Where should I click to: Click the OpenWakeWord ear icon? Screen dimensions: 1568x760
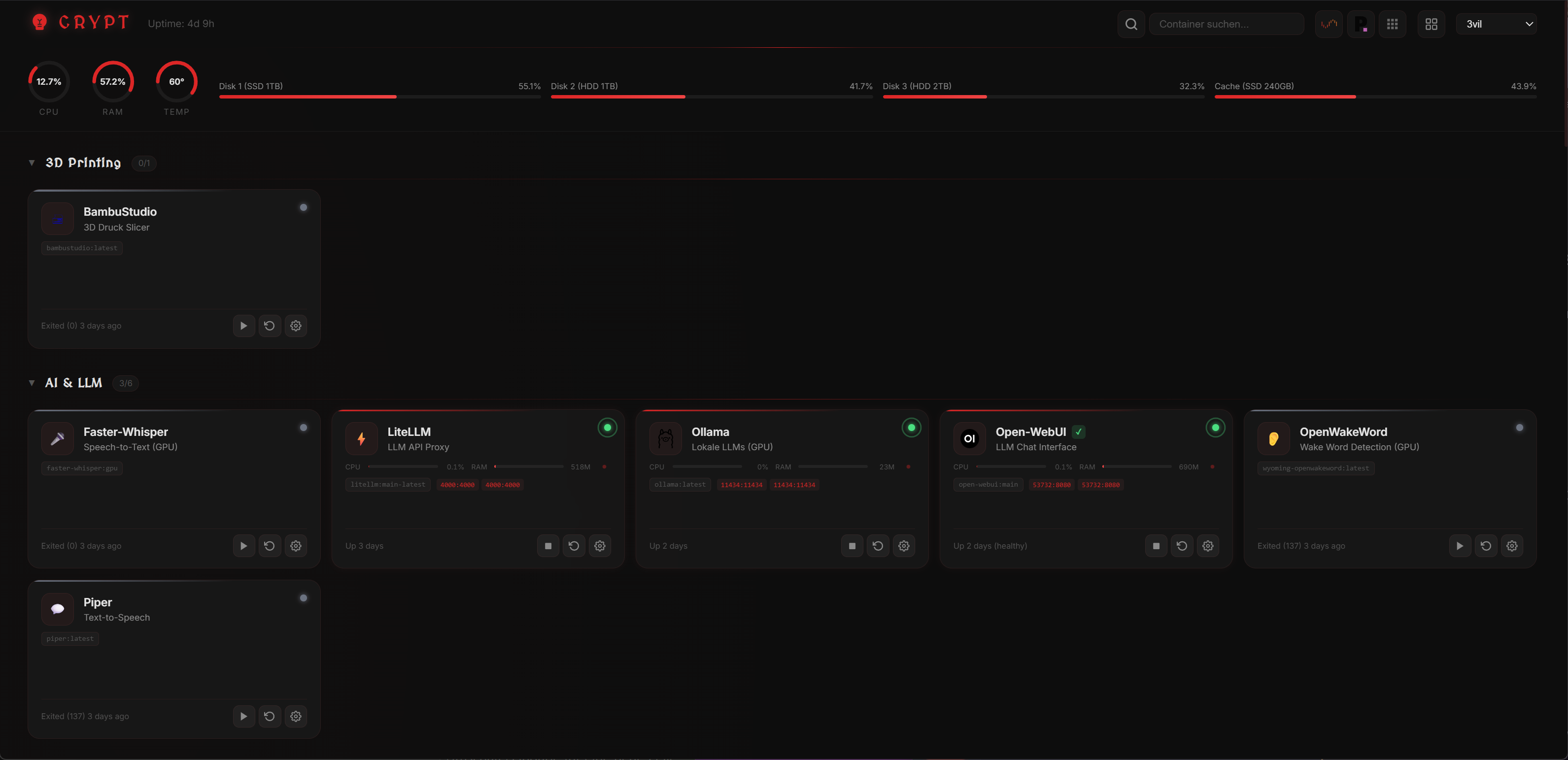pyautogui.click(x=1274, y=439)
